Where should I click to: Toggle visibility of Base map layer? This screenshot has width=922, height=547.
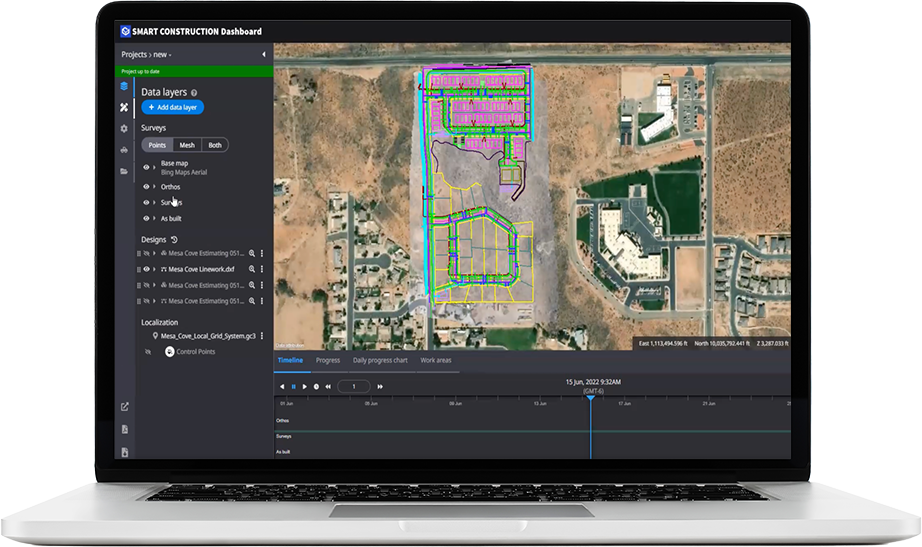(x=146, y=167)
